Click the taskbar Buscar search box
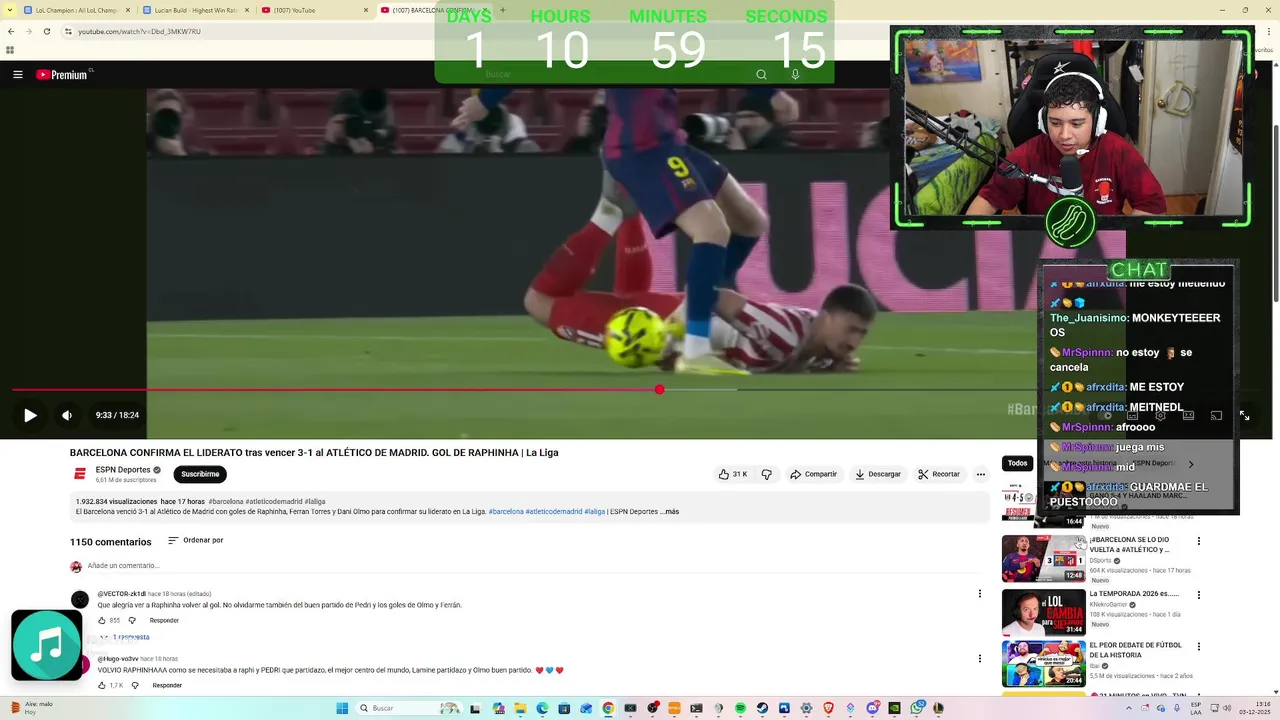 [x=409, y=708]
